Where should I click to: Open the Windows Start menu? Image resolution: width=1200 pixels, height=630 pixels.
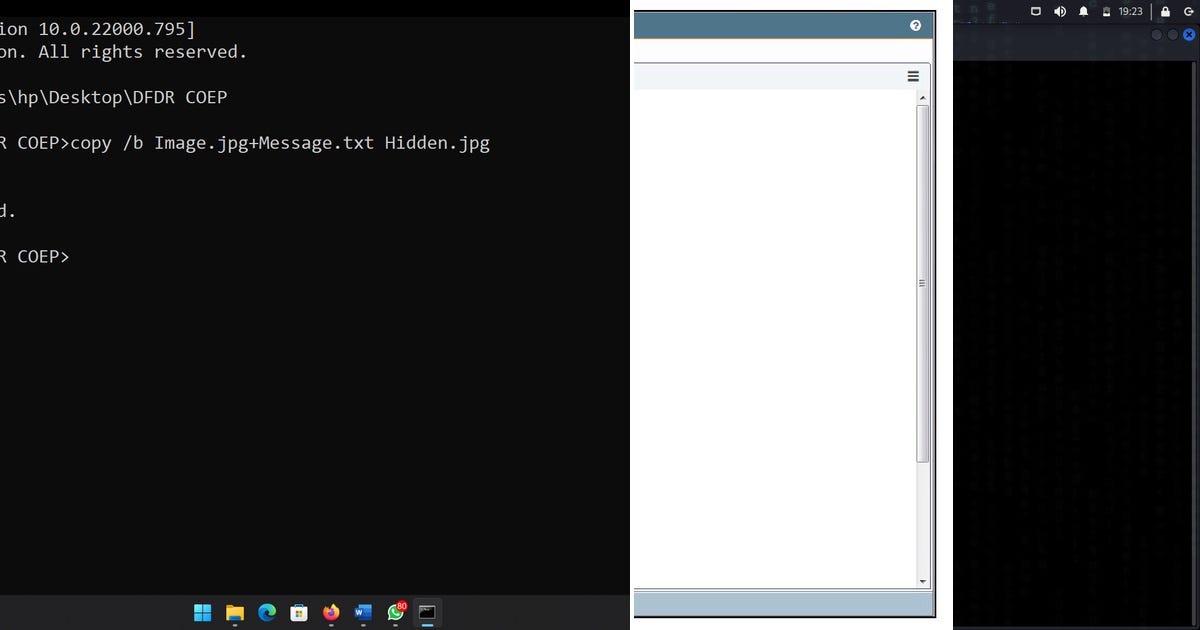[x=203, y=612]
